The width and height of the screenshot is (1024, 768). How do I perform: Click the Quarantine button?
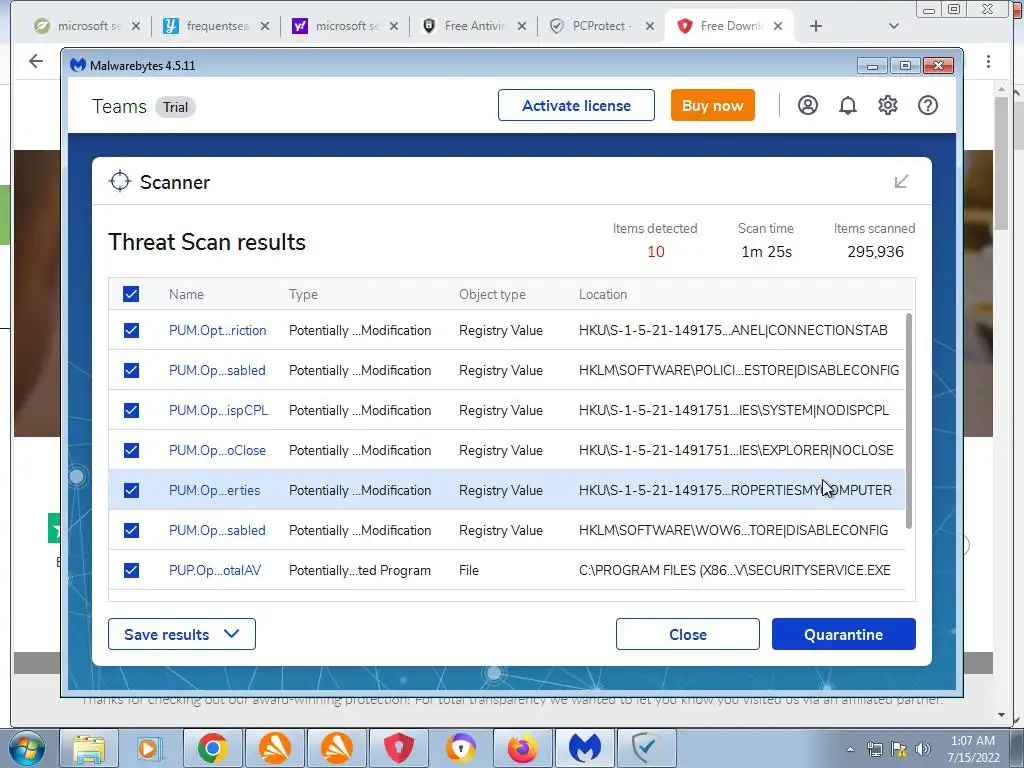[x=844, y=634]
